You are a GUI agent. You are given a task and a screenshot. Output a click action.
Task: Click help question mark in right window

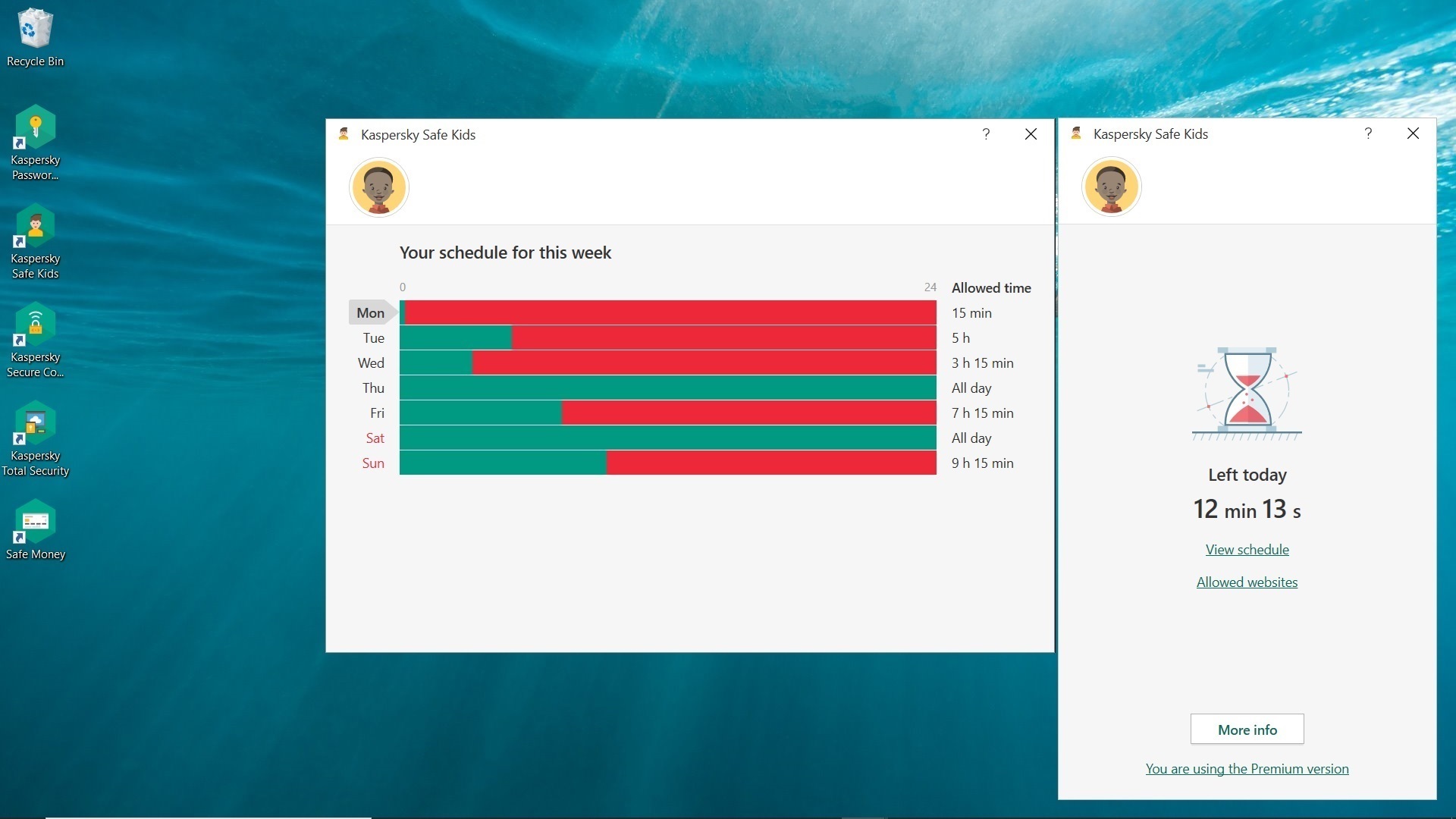pos(1368,133)
